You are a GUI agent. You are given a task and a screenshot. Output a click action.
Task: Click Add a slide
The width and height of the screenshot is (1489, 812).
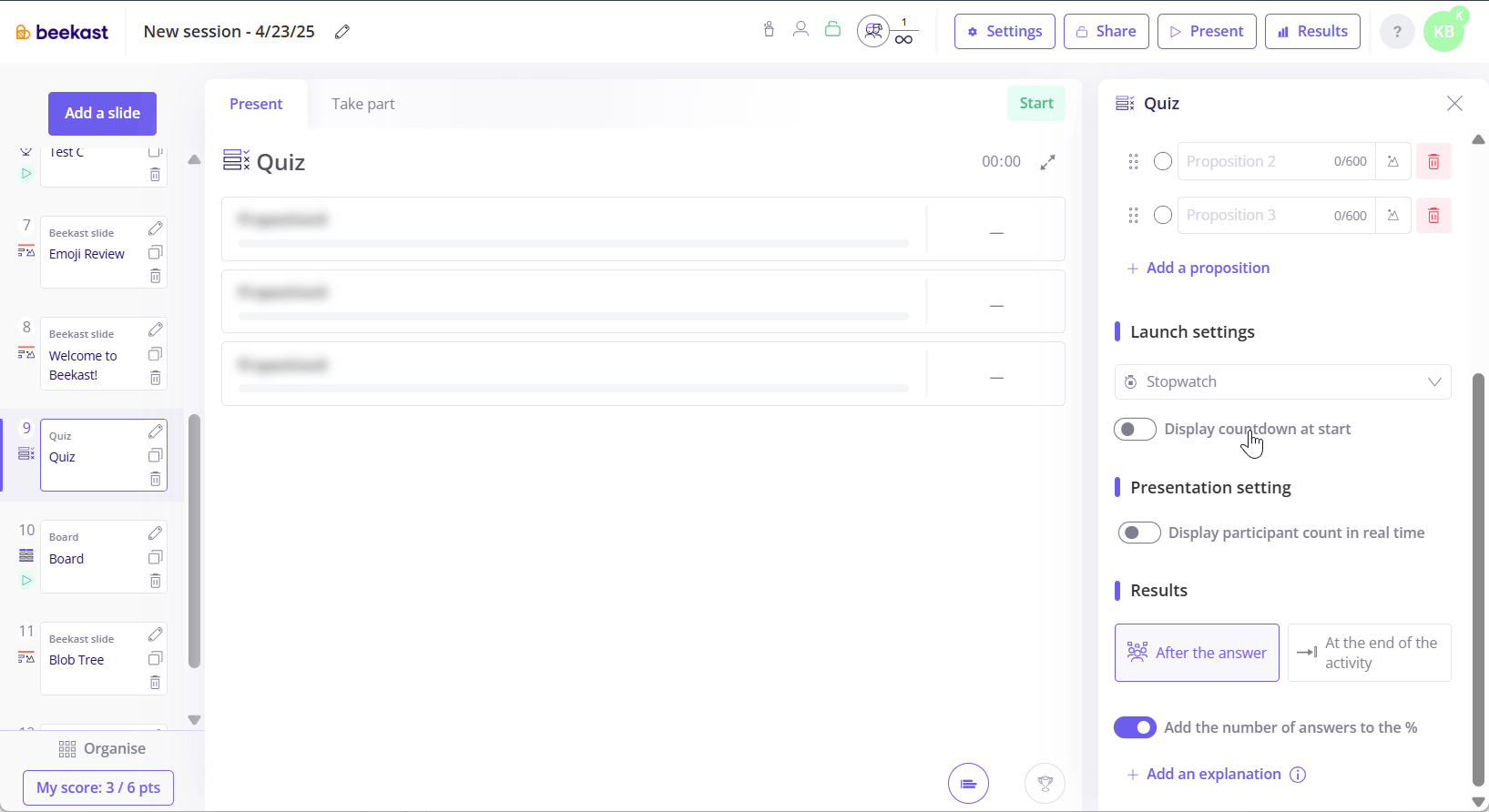click(102, 114)
